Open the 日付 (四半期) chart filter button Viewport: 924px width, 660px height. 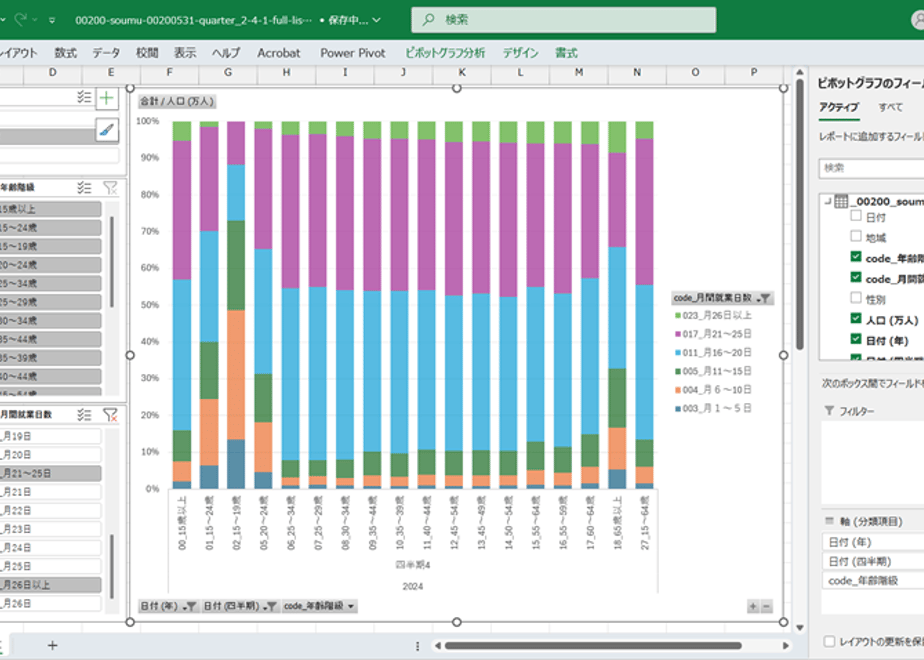240,606
